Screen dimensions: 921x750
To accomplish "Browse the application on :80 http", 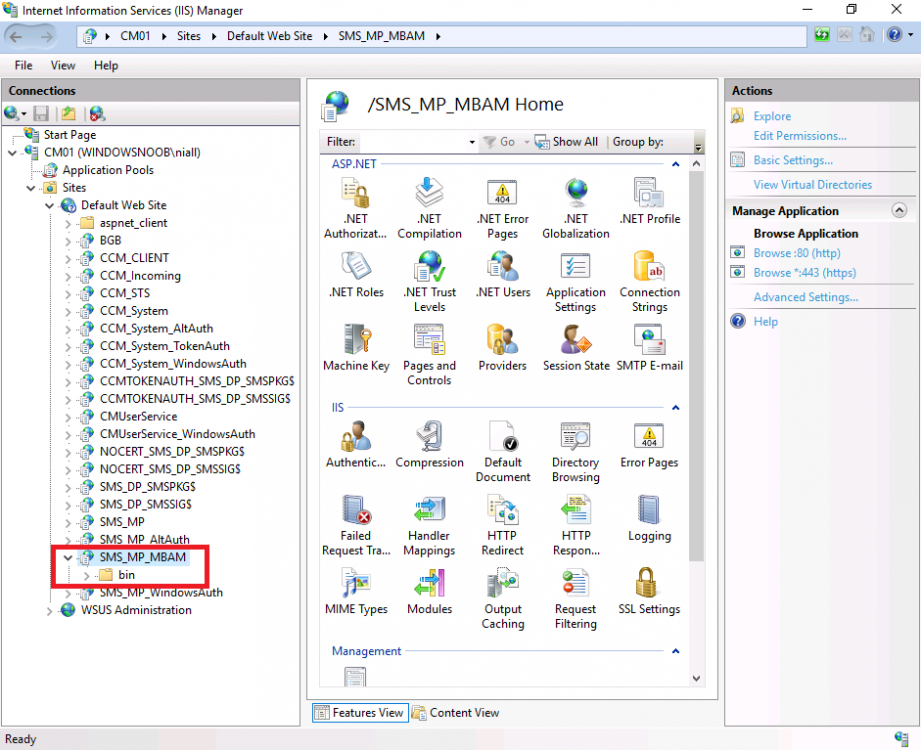I will tap(796, 253).
